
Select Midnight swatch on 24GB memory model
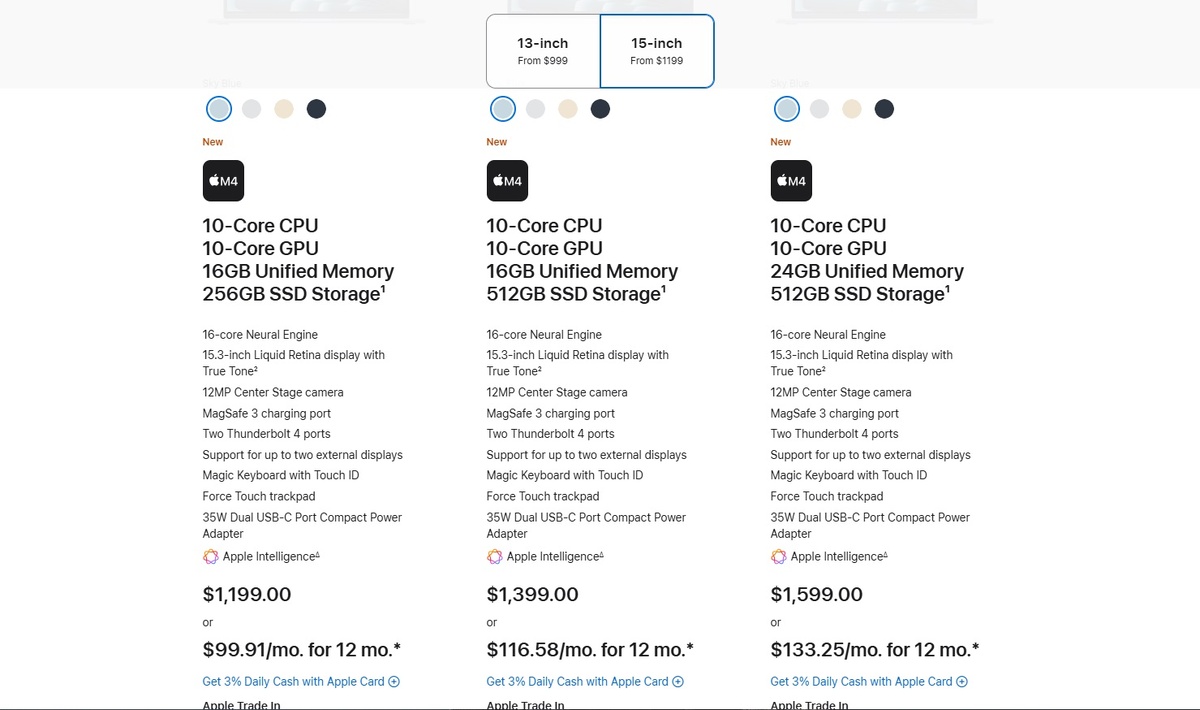tap(884, 109)
